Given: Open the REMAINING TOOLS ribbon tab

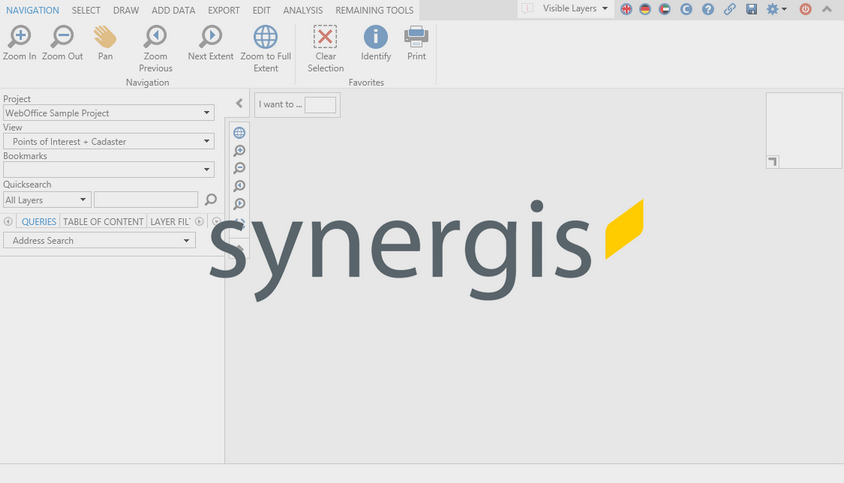Looking at the screenshot, I should coord(375,10).
